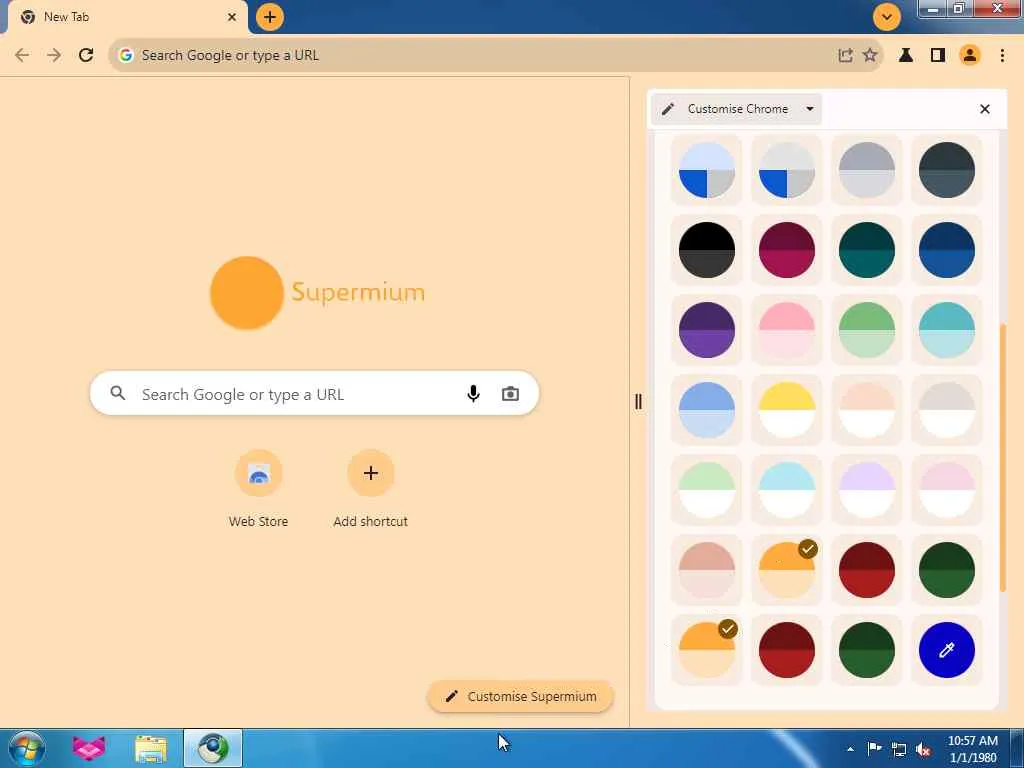The image size is (1024, 768).
Task: Click the side panel vertical scrollbar
Action: coord(1002,457)
